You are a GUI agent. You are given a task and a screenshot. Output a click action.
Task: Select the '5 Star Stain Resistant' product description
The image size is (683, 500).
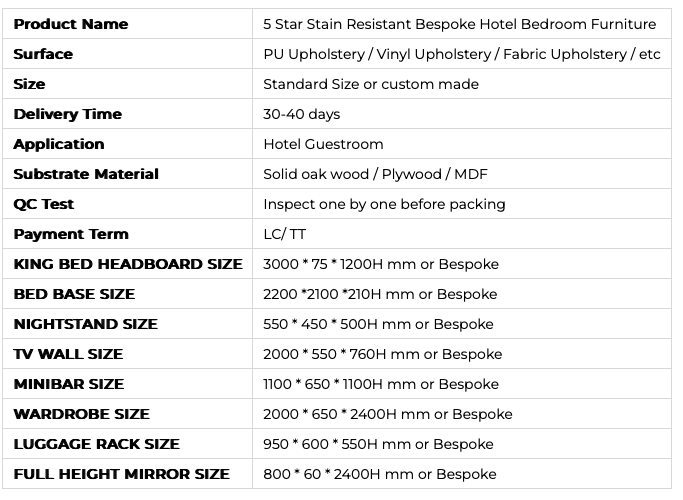point(459,24)
